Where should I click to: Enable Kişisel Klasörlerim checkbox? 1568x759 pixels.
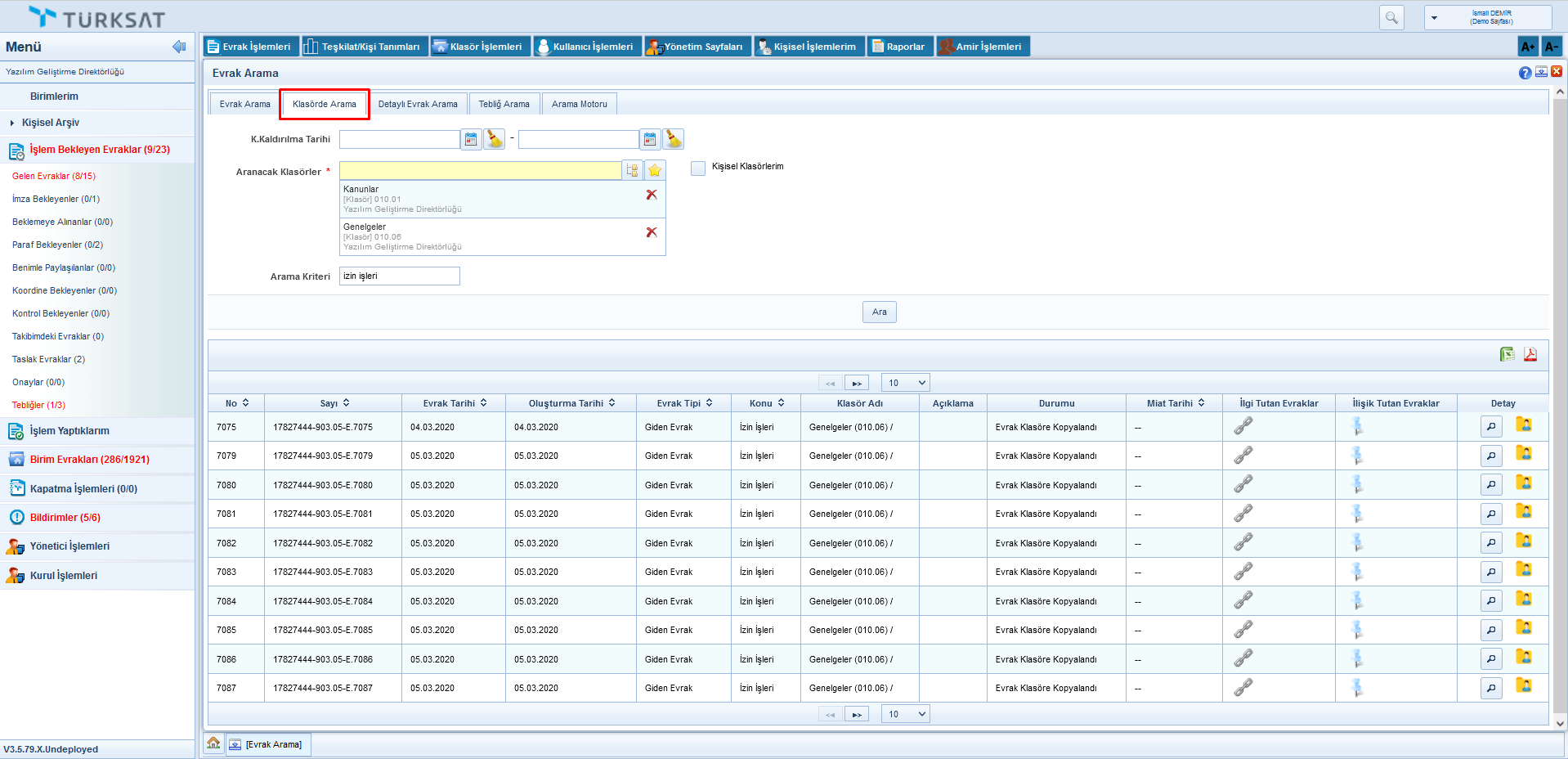click(x=698, y=168)
